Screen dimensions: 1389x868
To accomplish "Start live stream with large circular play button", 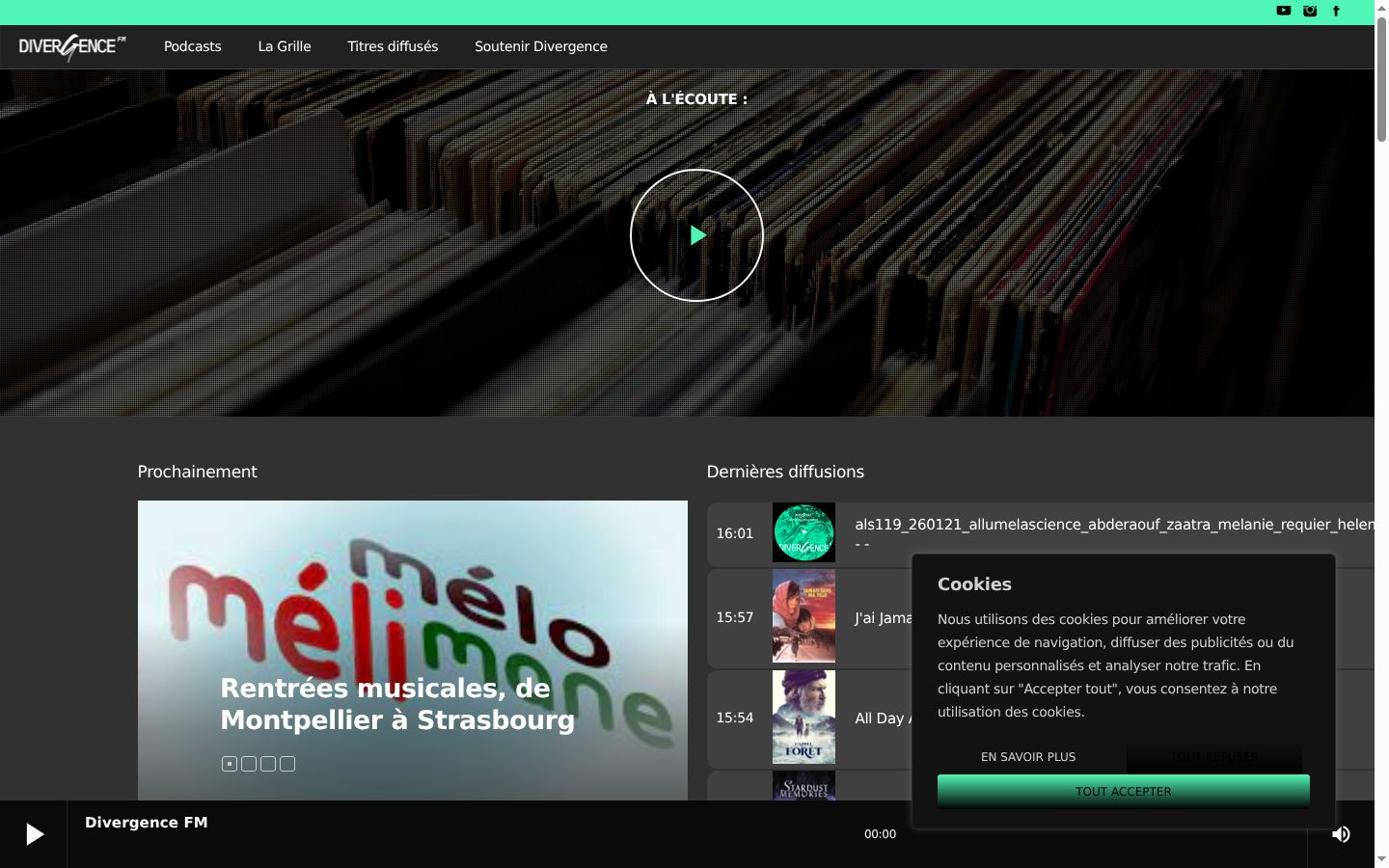I will [696, 235].
